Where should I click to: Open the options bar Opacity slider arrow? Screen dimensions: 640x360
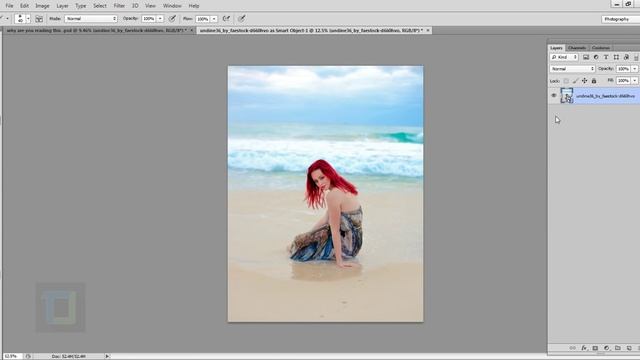coord(160,19)
